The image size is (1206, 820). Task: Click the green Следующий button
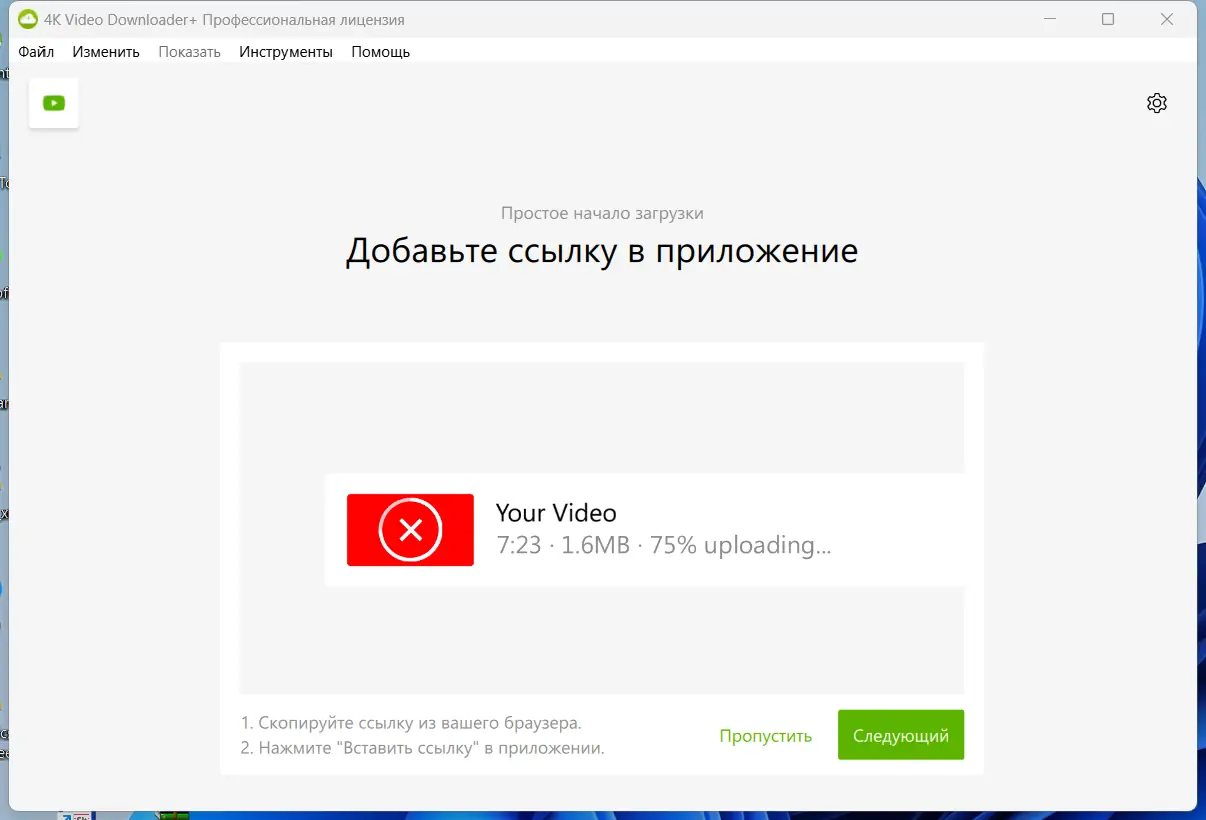(x=901, y=735)
